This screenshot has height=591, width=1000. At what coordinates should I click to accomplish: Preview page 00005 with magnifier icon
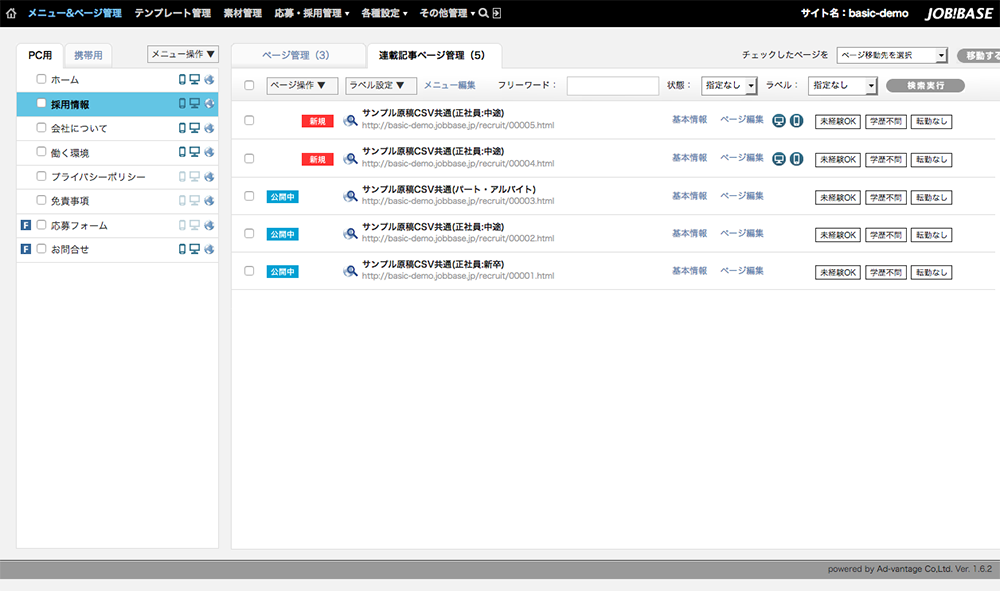[350, 120]
